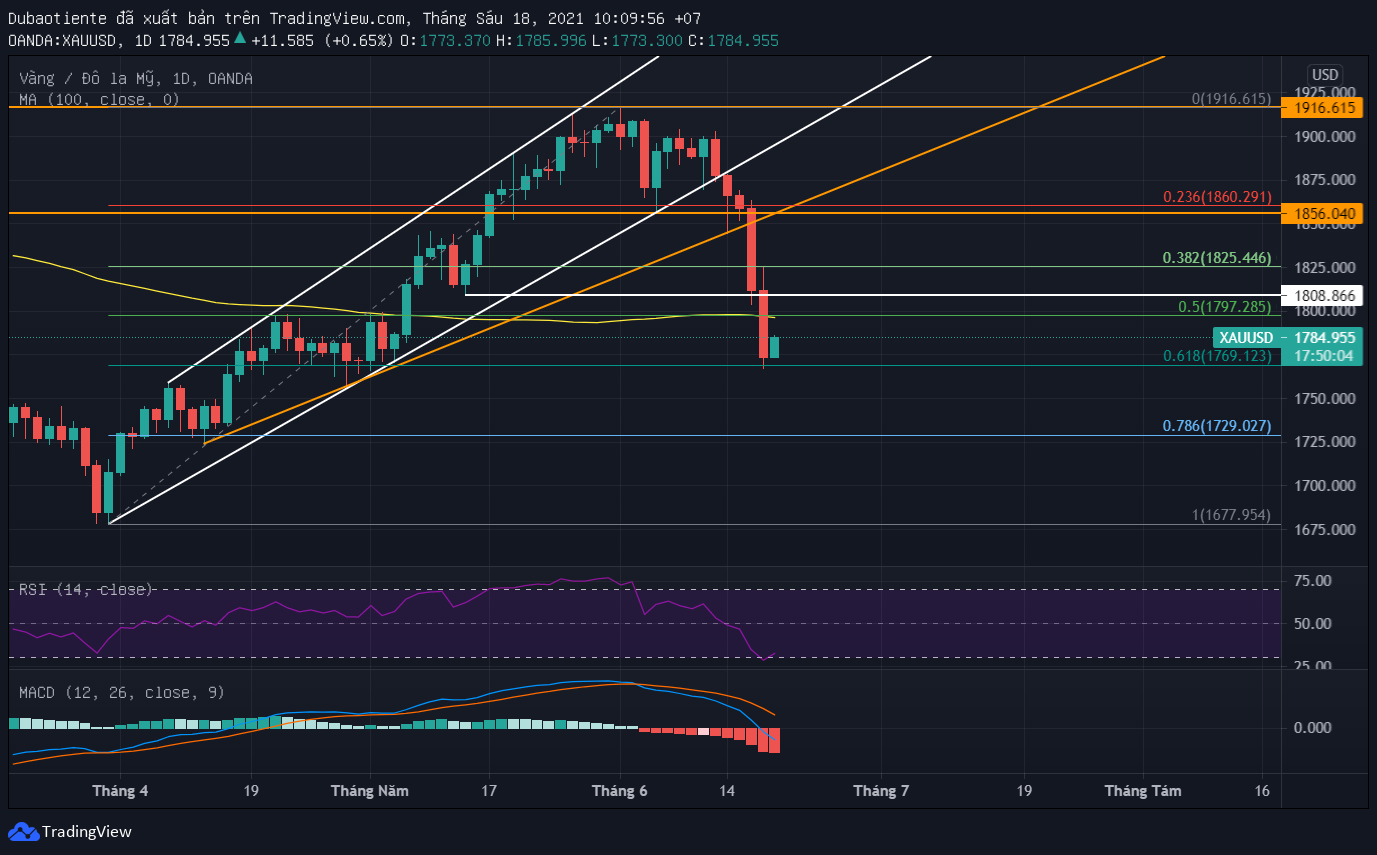Click the Fibonacci 0.786(1729.027) level label
Viewport: 1377px width, 855px height.
[x=1217, y=426]
